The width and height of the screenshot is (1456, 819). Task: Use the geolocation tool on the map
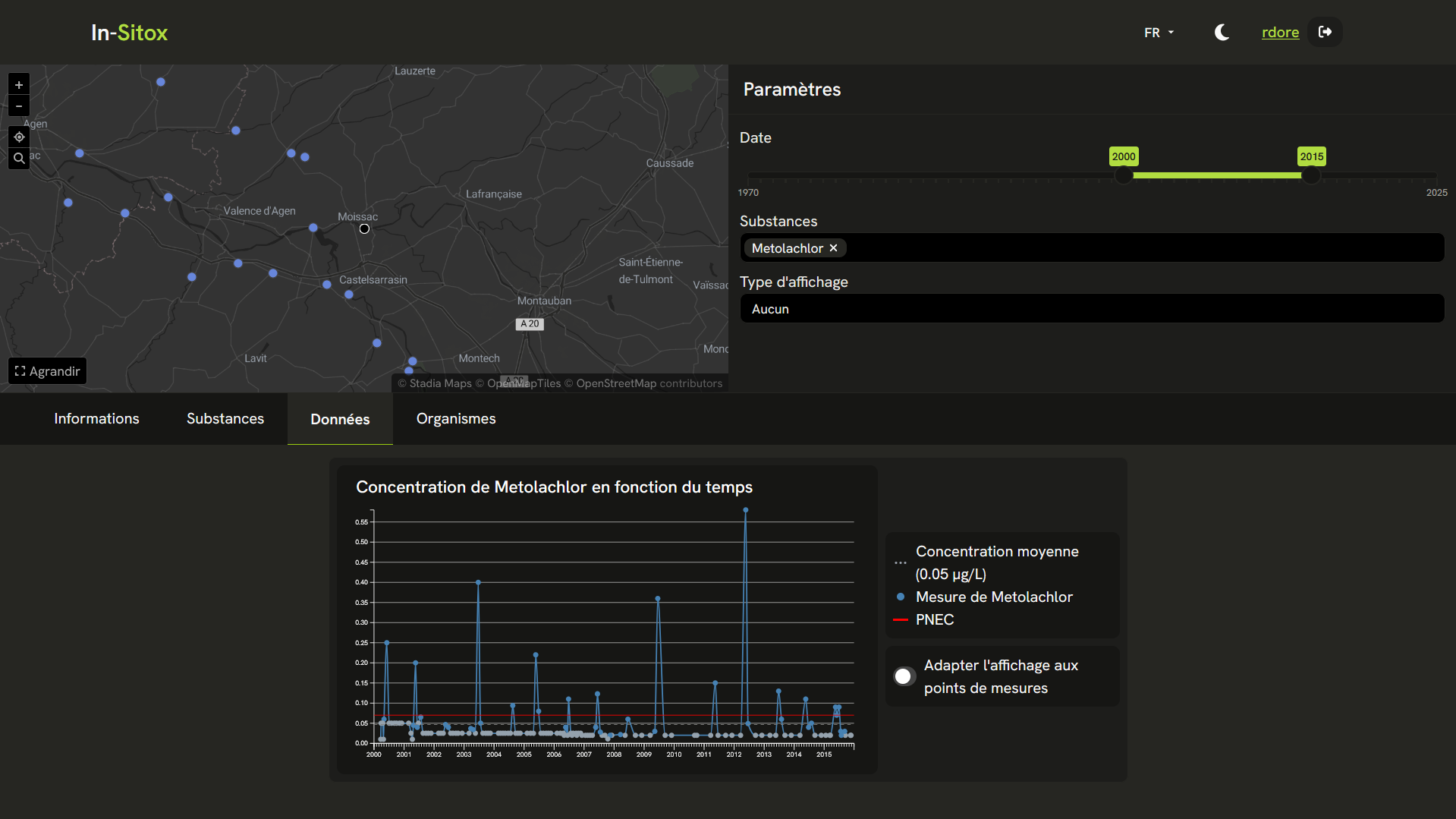pyautogui.click(x=18, y=137)
